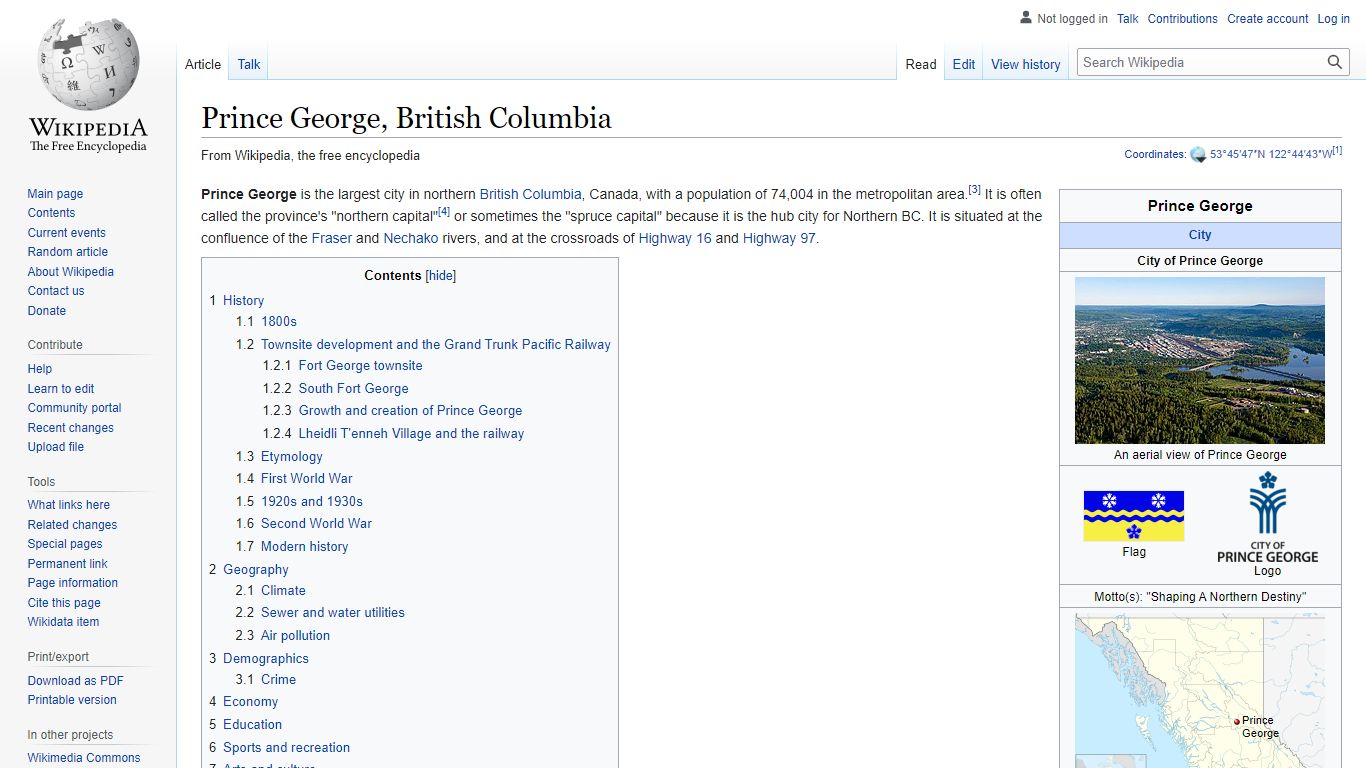The height and width of the screenshot is (768, 1366).
Task: Open Recent changes
Action: click(x=71, y=428)
